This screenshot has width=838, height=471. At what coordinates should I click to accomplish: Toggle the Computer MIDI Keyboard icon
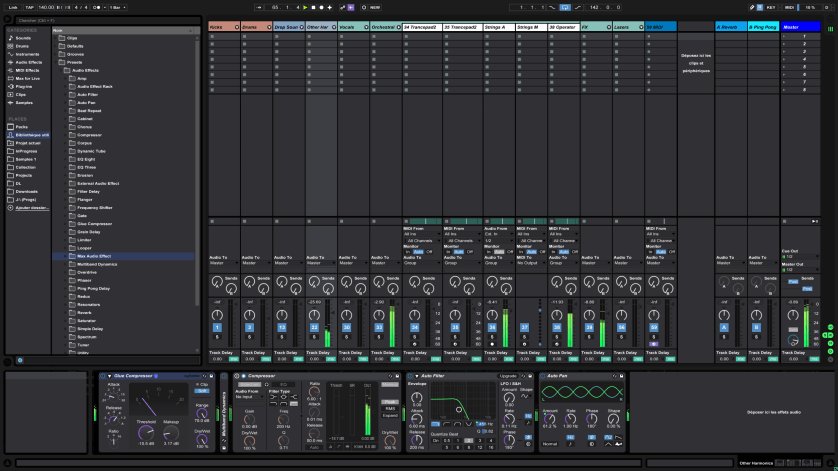pos(759,7)
